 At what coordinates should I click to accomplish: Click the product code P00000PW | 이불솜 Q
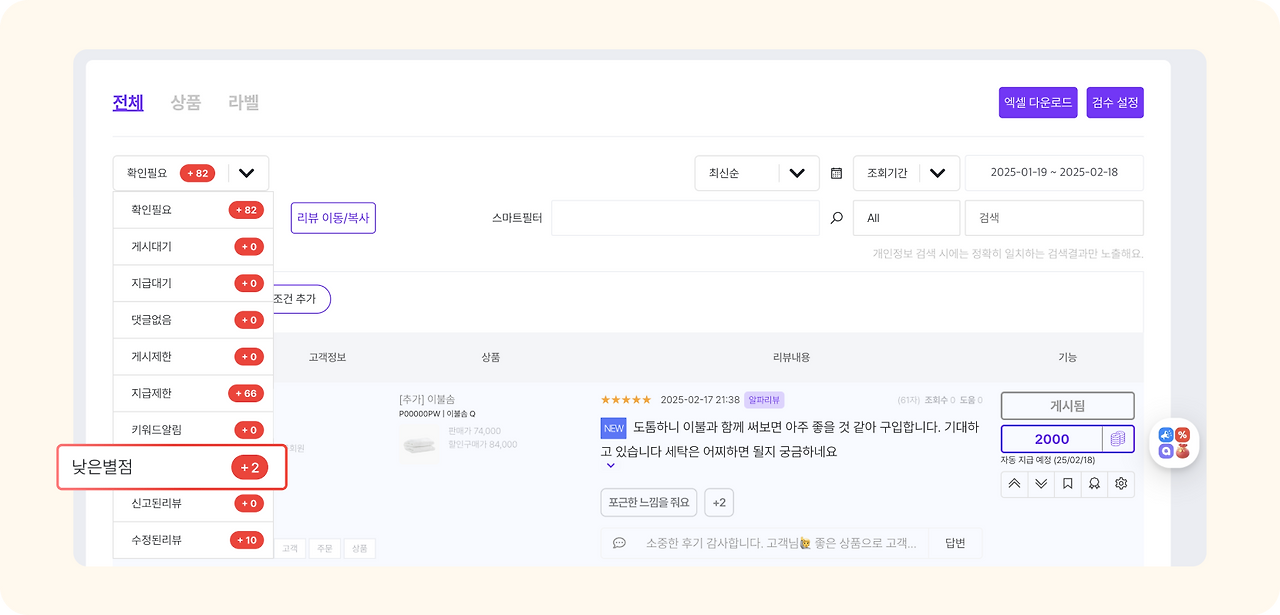pos(437,414)
